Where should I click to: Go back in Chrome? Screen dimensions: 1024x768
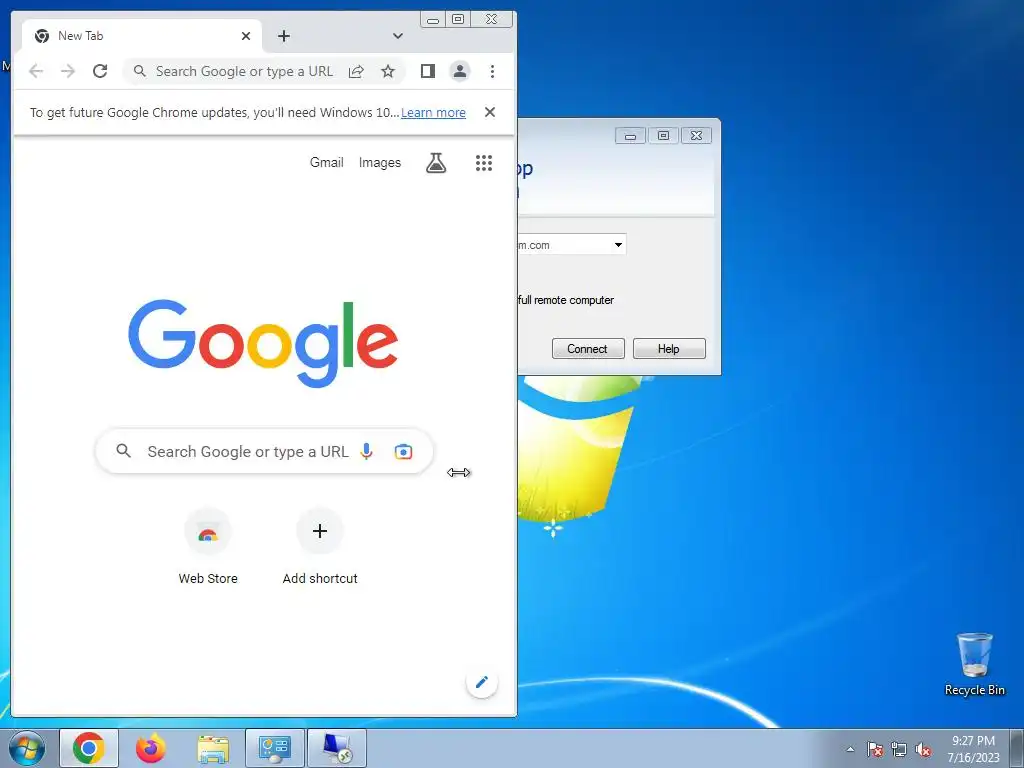pos(36,71)
